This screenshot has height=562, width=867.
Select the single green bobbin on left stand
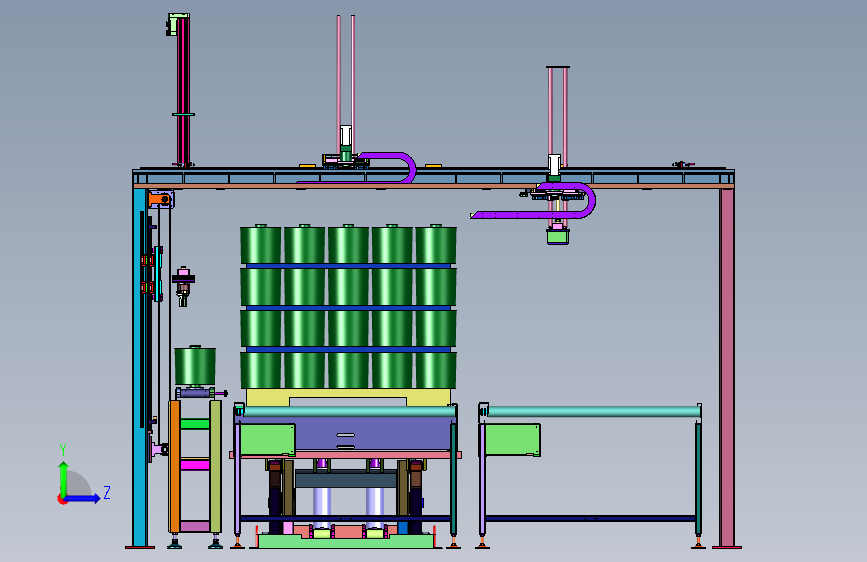pos(195,366)
